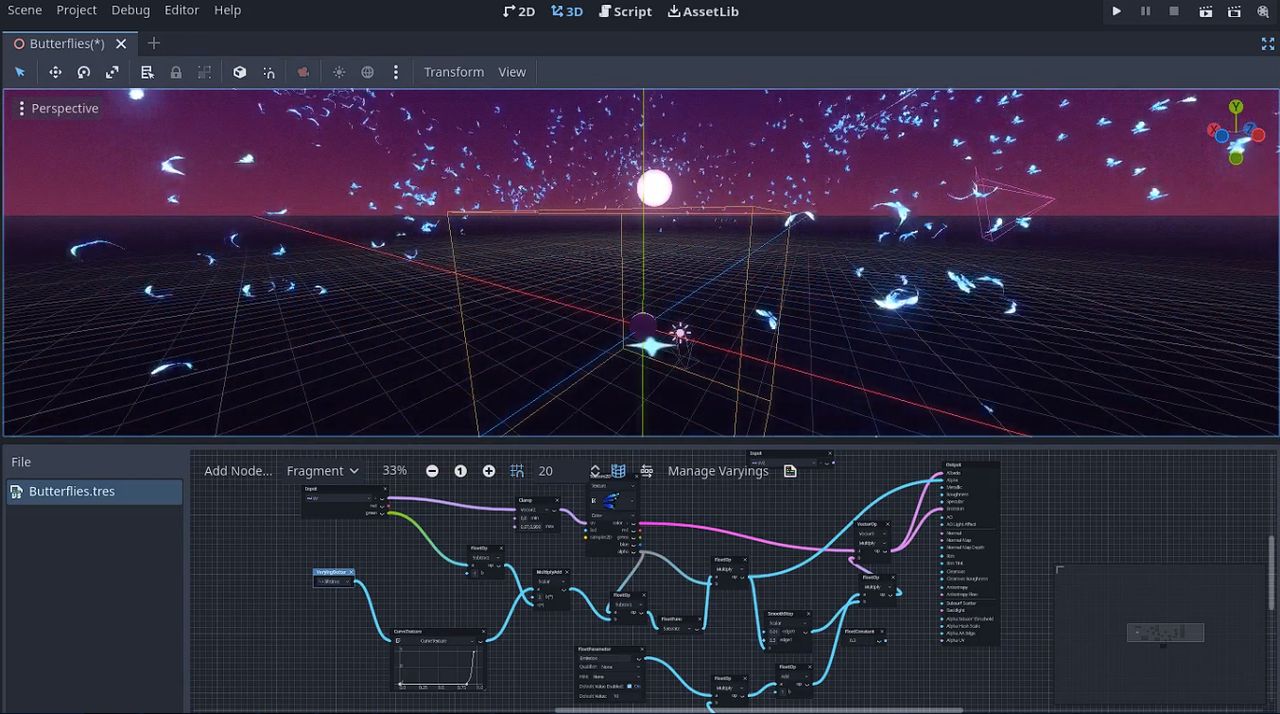Click the Manage Varyings button
The width and height of the screenshot is (1280, 714).
718,471
